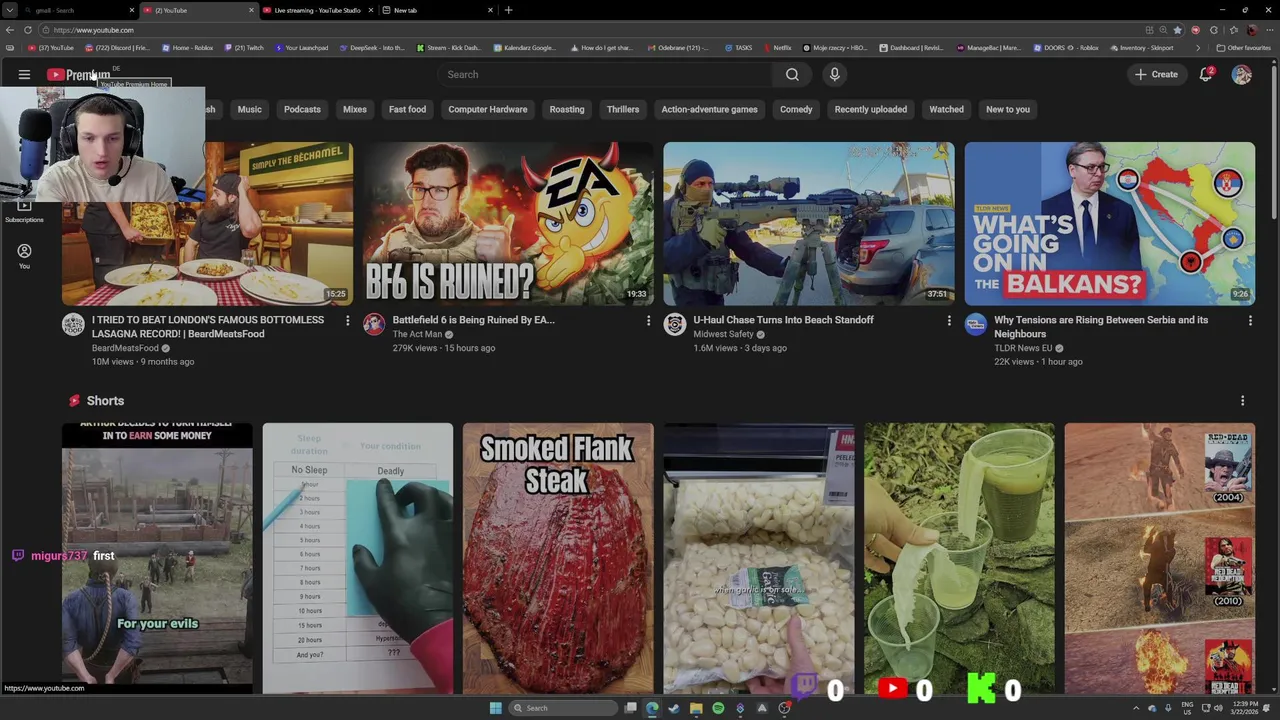Select the Action-adventure games chip

[x=709, y=109]
